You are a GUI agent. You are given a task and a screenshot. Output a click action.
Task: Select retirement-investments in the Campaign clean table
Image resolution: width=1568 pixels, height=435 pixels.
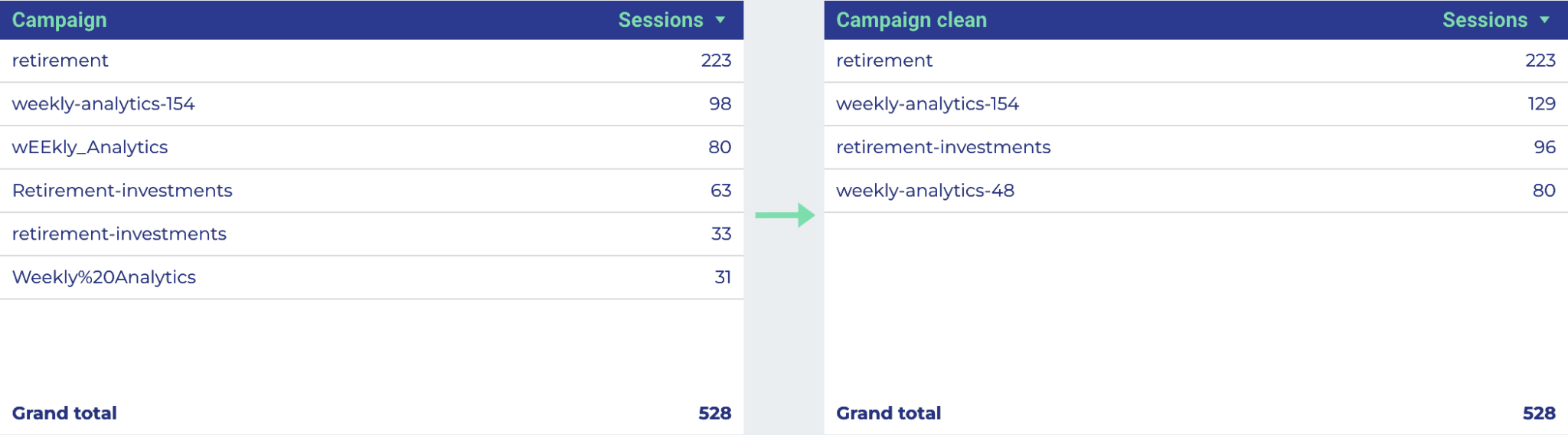1196,147
